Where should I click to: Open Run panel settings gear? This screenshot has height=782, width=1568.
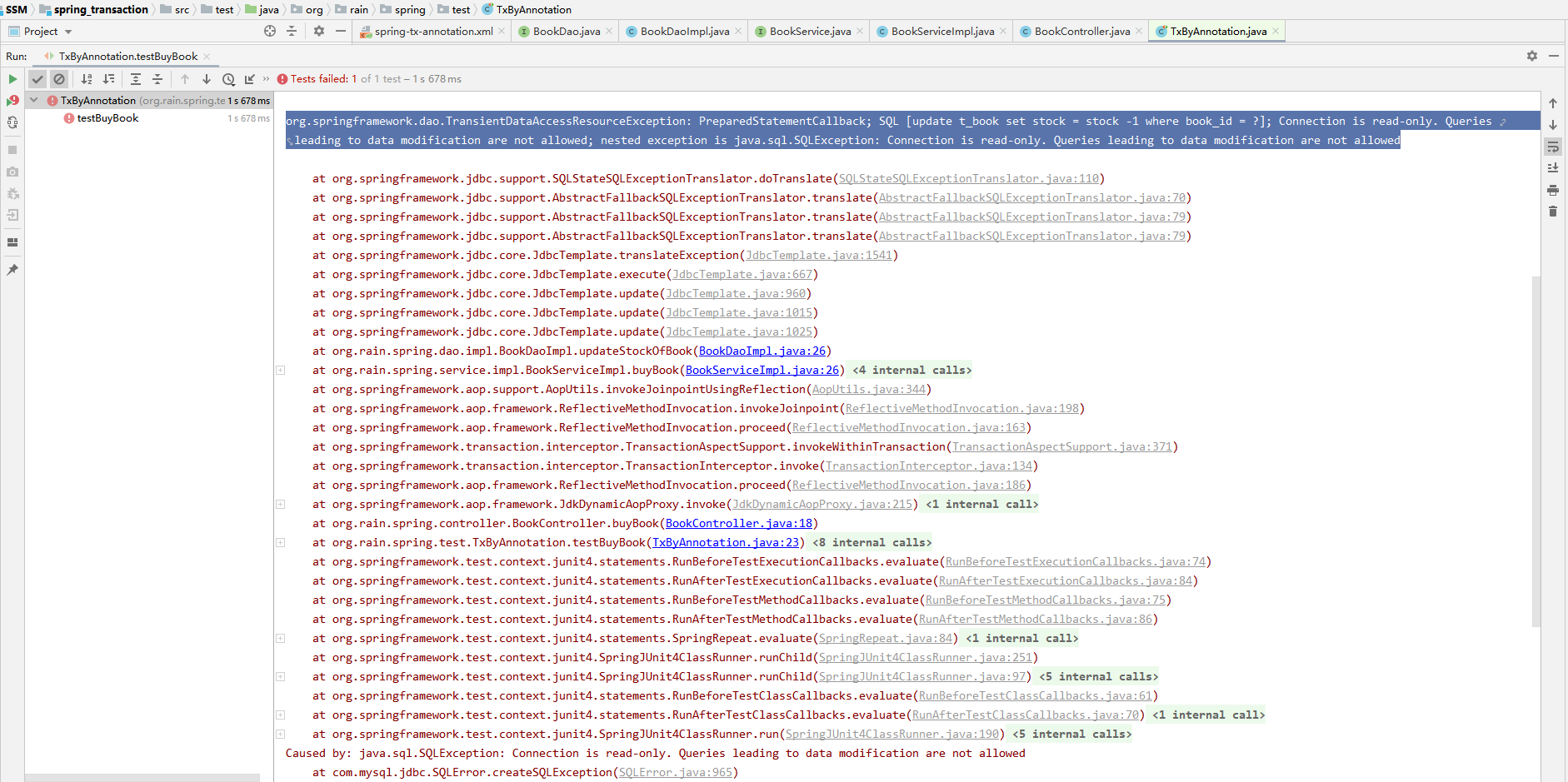(x=1531, y=56)
